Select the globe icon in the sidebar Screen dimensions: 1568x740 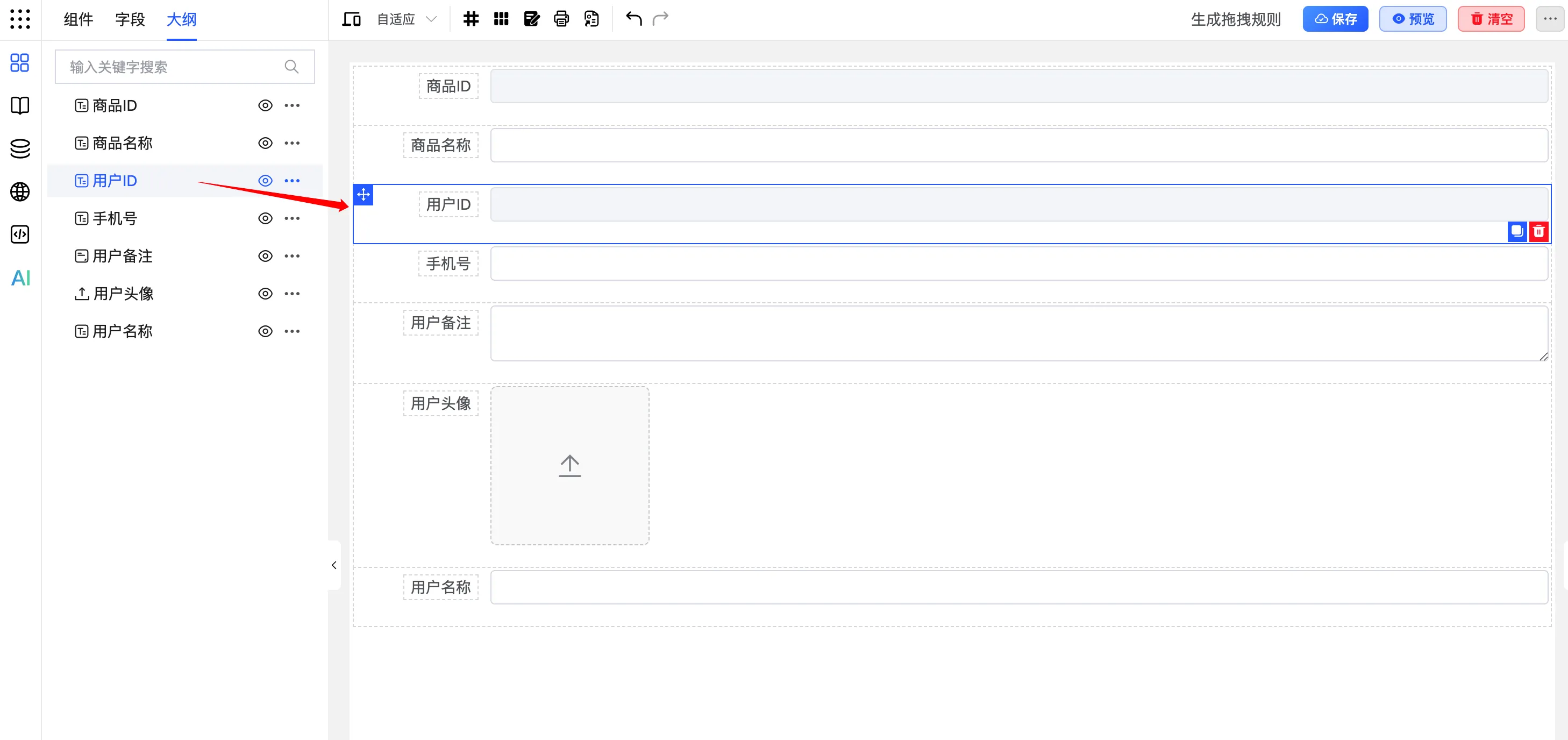(x=19, y=191)
